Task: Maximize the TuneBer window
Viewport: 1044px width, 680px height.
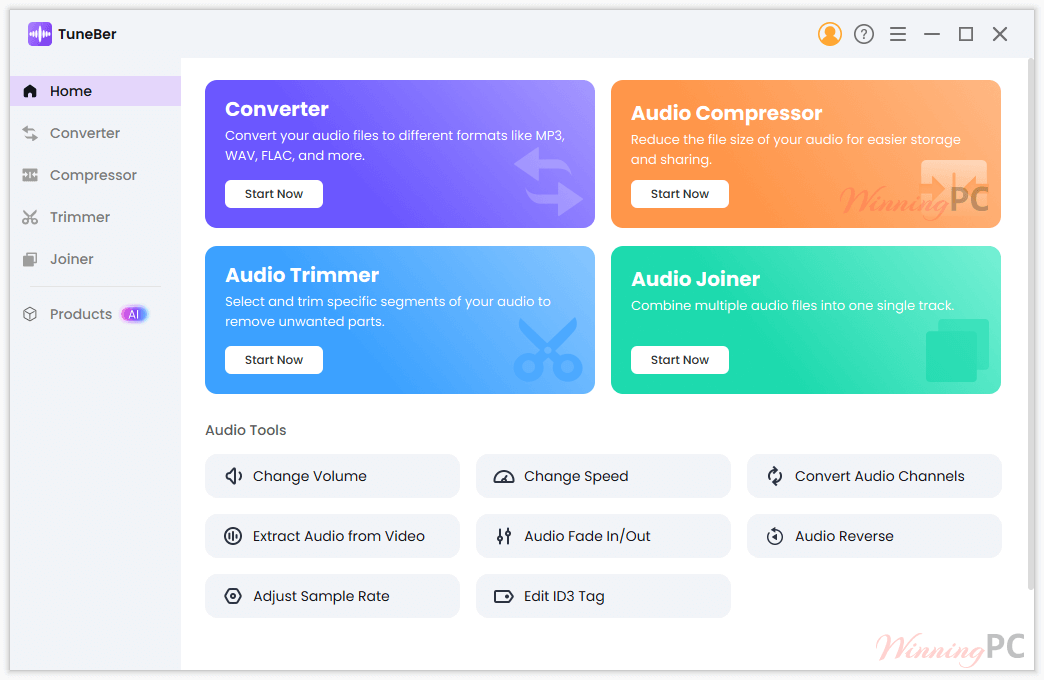Action: (966, 34)
